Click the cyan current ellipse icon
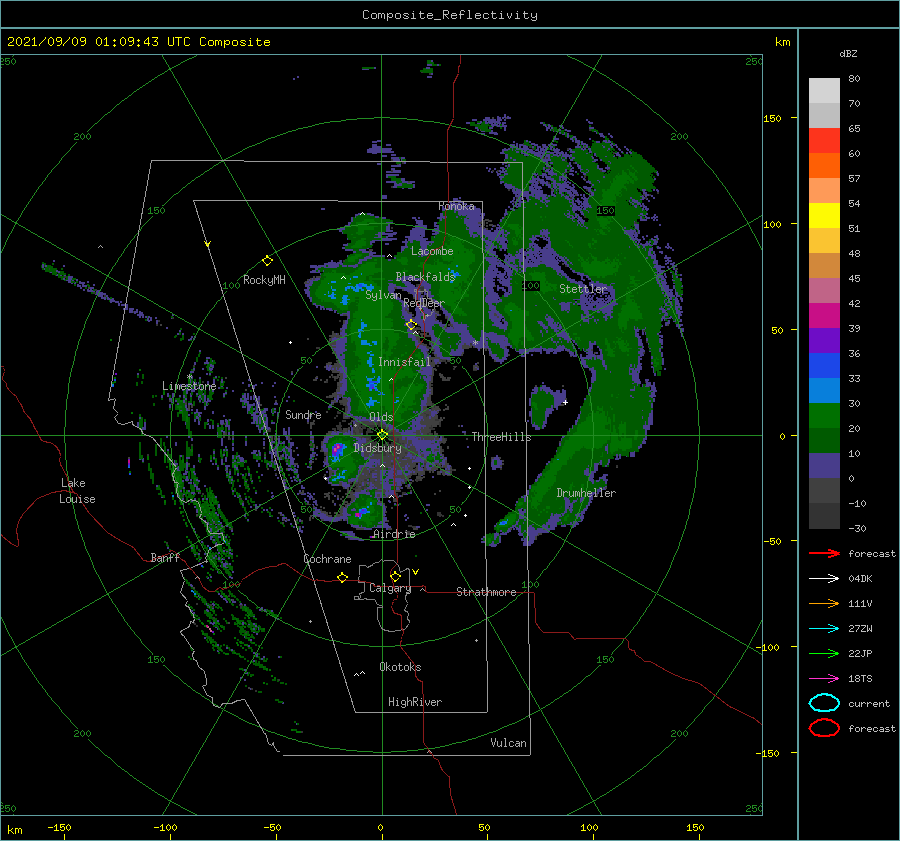Screen dimensions: 900x841 [824, 703]
